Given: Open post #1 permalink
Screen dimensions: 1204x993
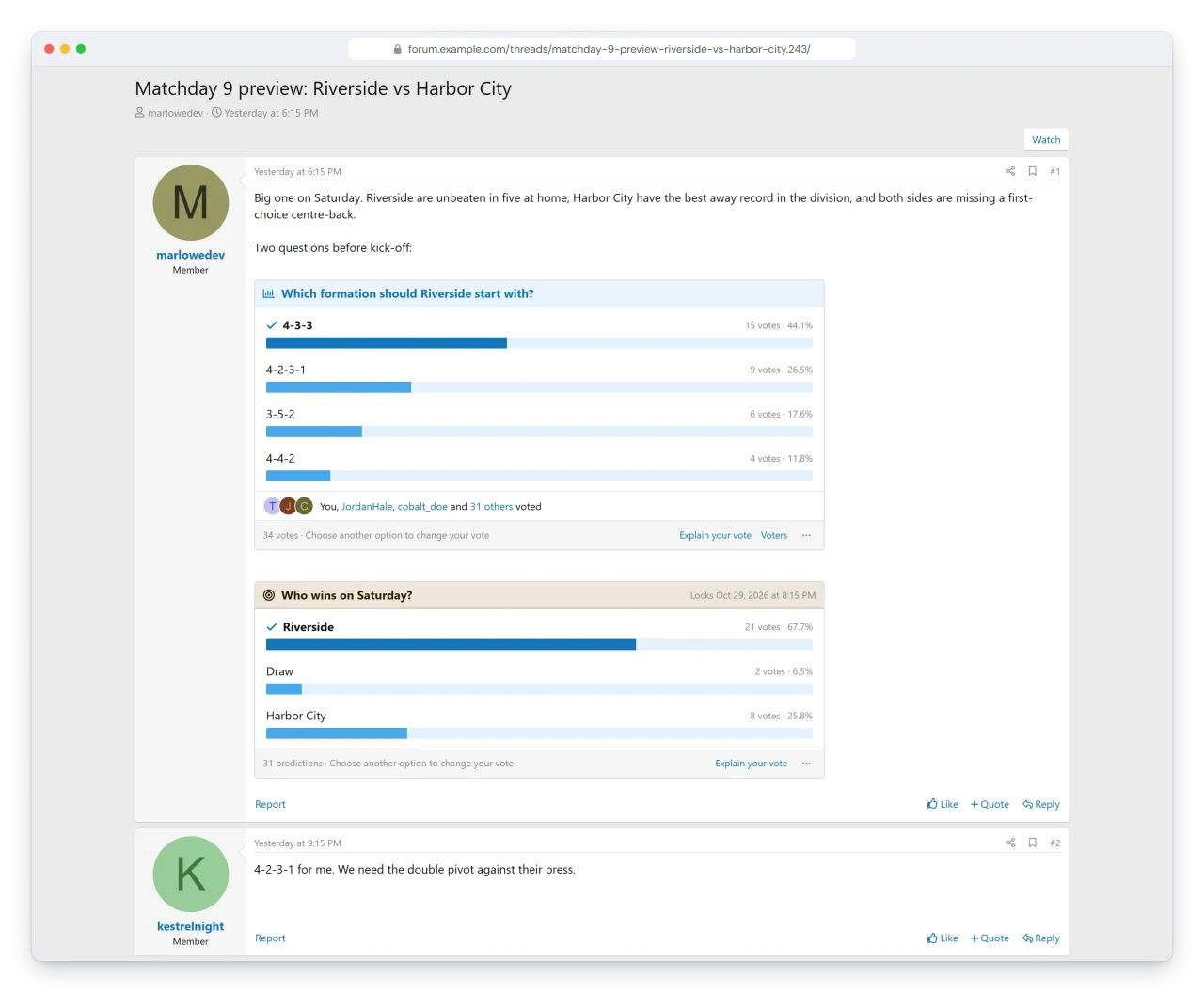Looking at the screenshot, I should coord(1054,171).
